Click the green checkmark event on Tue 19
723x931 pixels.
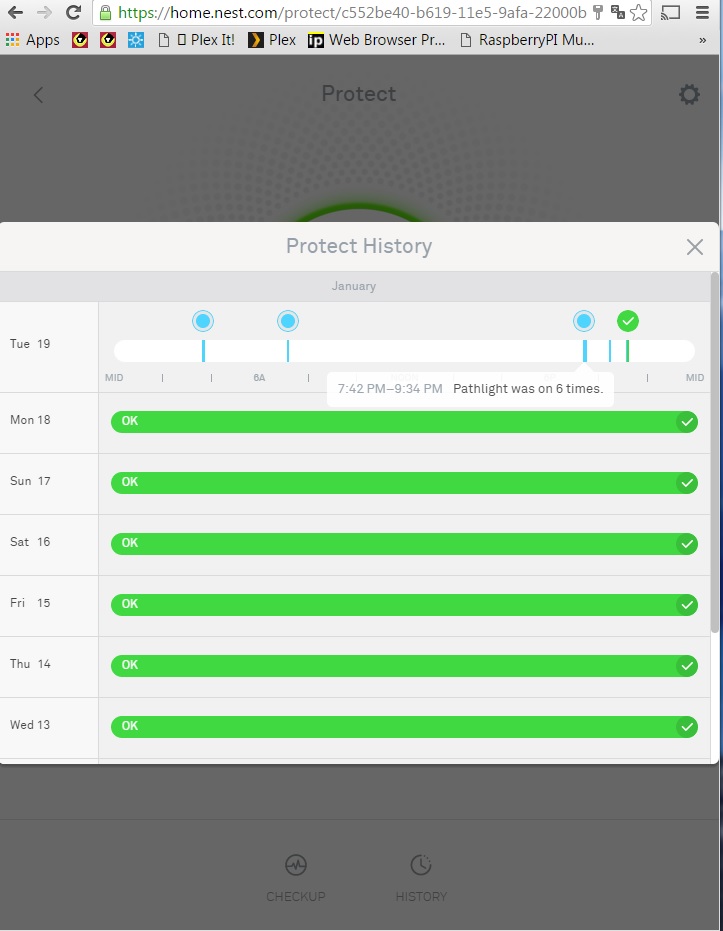[x=627, y=321]
